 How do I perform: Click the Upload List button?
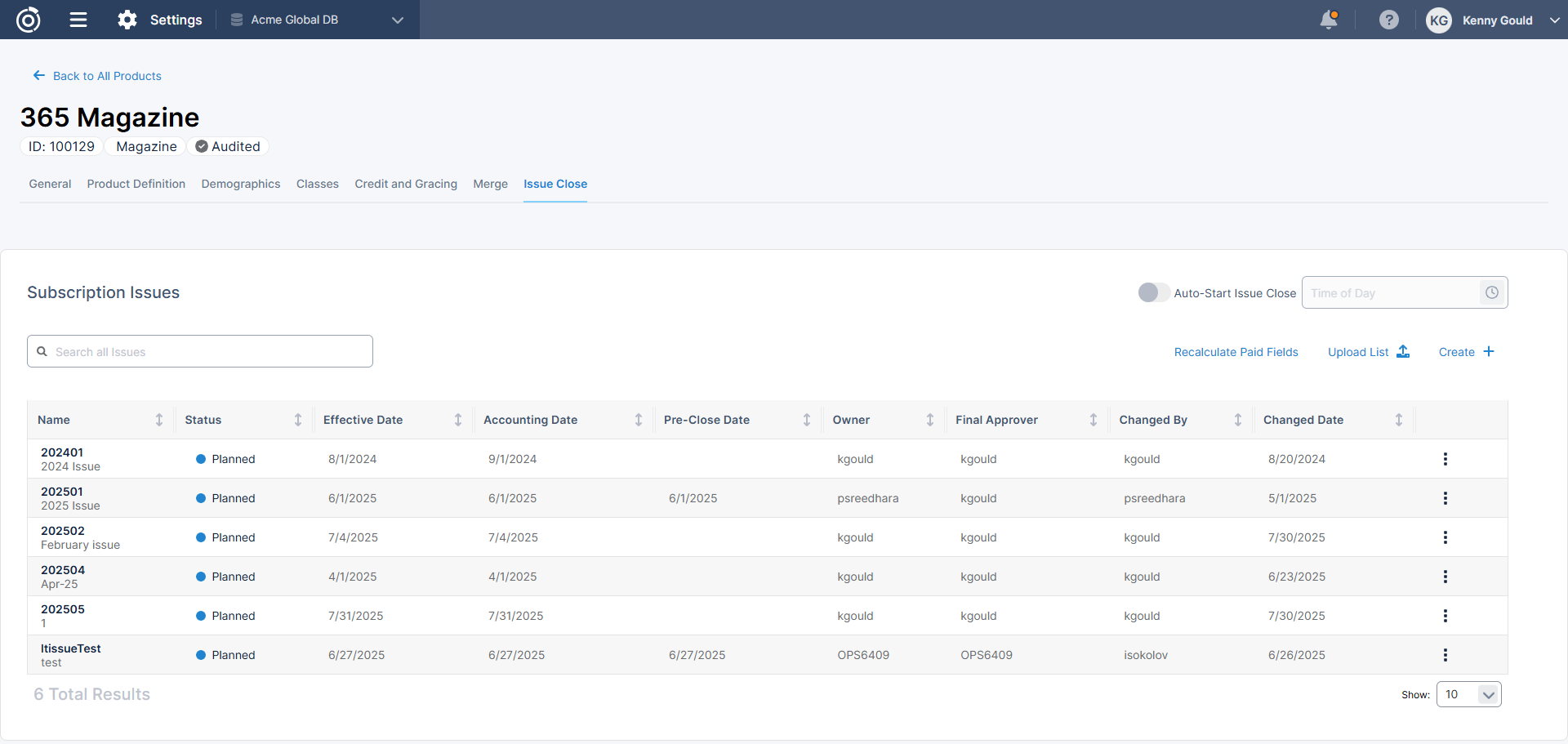[x=1368, y=352]
